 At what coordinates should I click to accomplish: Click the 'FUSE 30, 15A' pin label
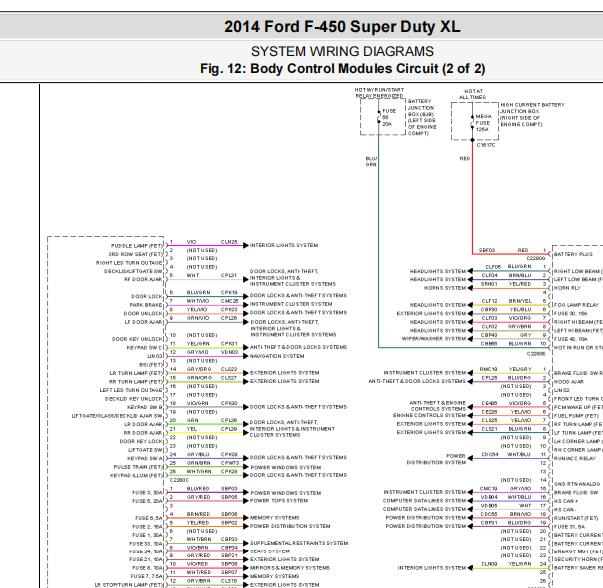click(570, 313)
